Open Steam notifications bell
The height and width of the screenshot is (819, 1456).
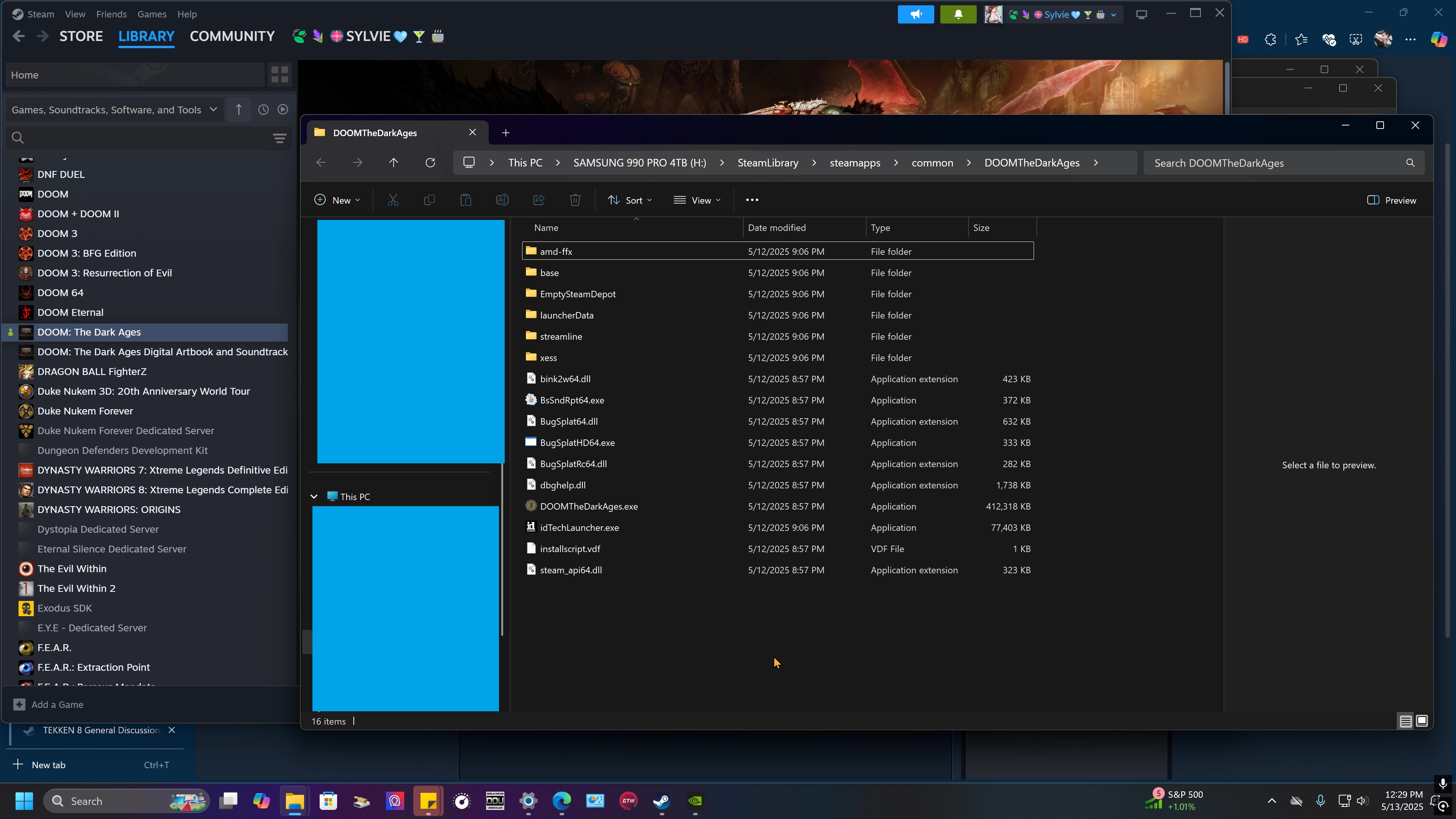958,15
